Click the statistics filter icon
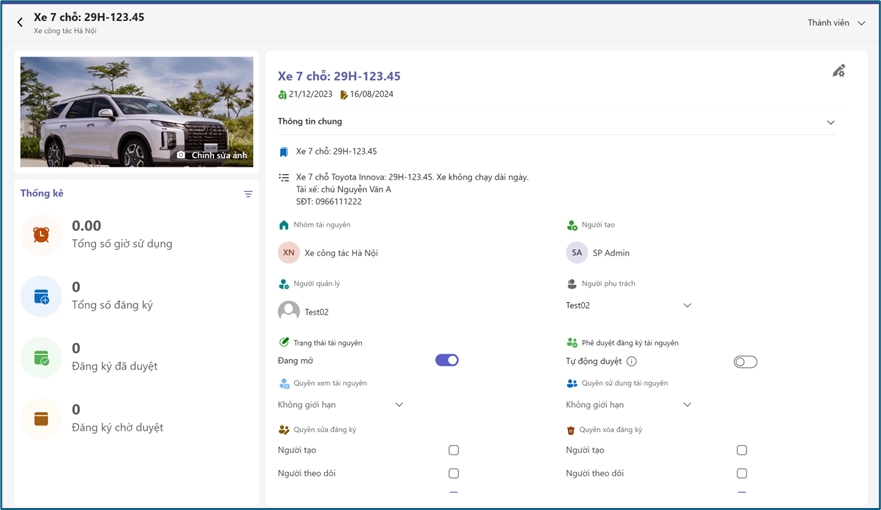The width and height of the screenshot is (881, 510). (x=248, y=194)
